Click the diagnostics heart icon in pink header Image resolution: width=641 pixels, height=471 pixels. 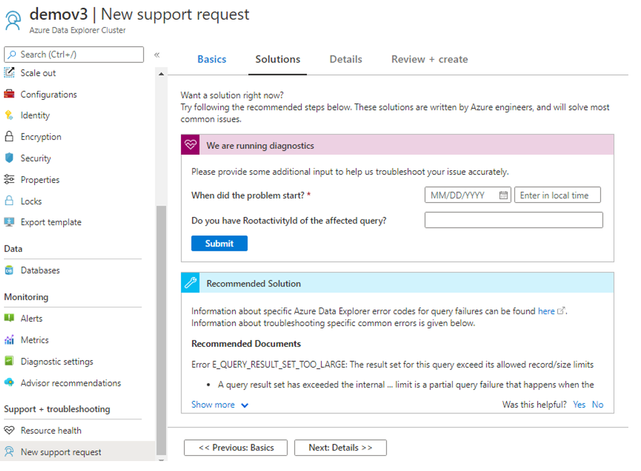click(191, 145)
